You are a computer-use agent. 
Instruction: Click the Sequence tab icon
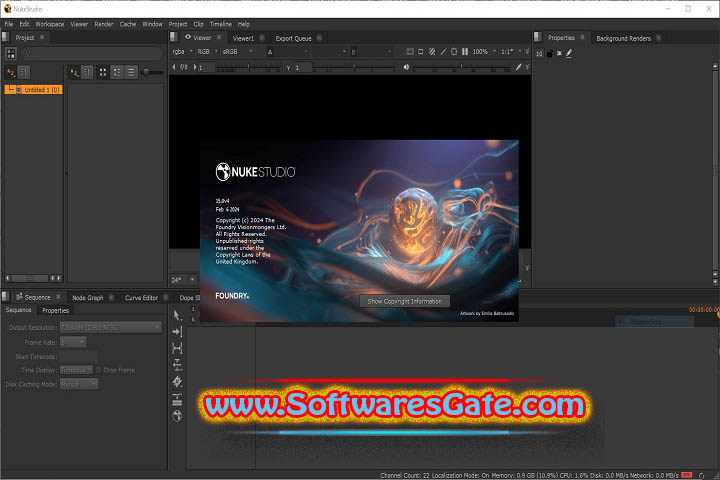19,297
